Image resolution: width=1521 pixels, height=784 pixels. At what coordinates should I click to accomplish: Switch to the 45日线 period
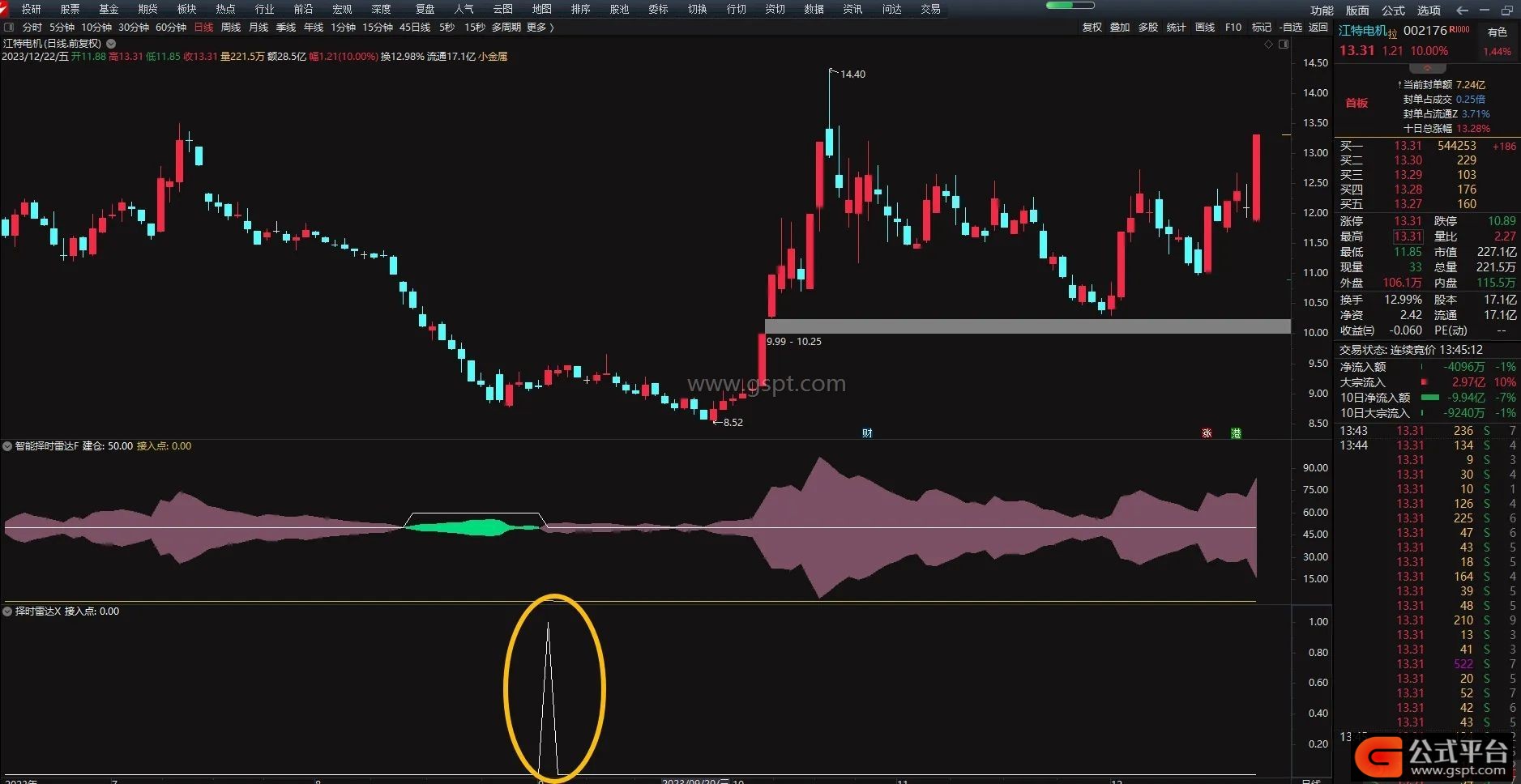415,28
